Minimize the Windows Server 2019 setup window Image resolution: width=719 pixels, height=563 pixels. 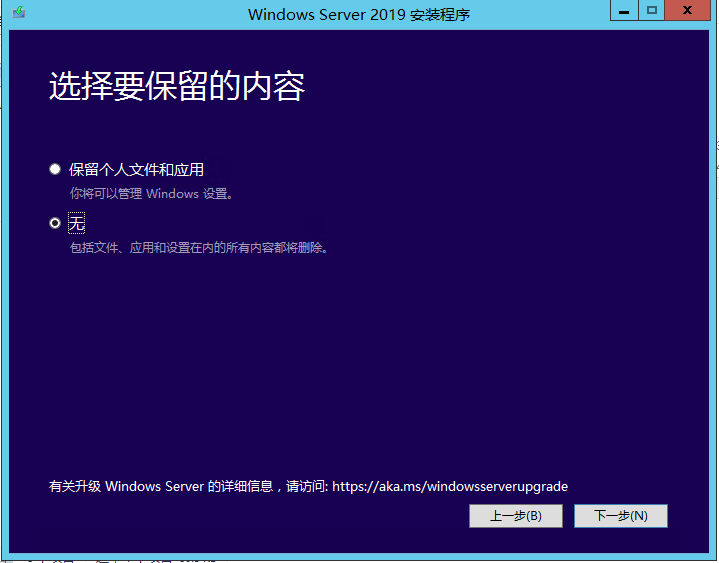click(x=624, y=11)
